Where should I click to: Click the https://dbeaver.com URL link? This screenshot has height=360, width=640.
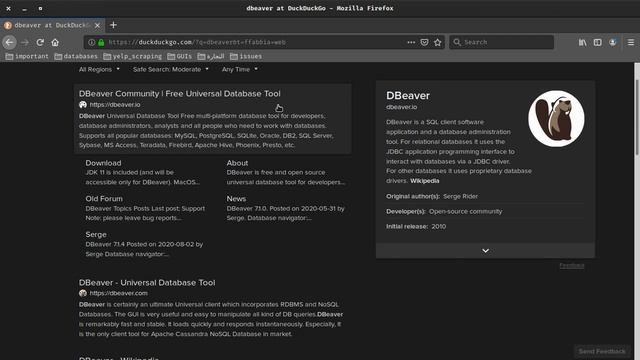118,293
